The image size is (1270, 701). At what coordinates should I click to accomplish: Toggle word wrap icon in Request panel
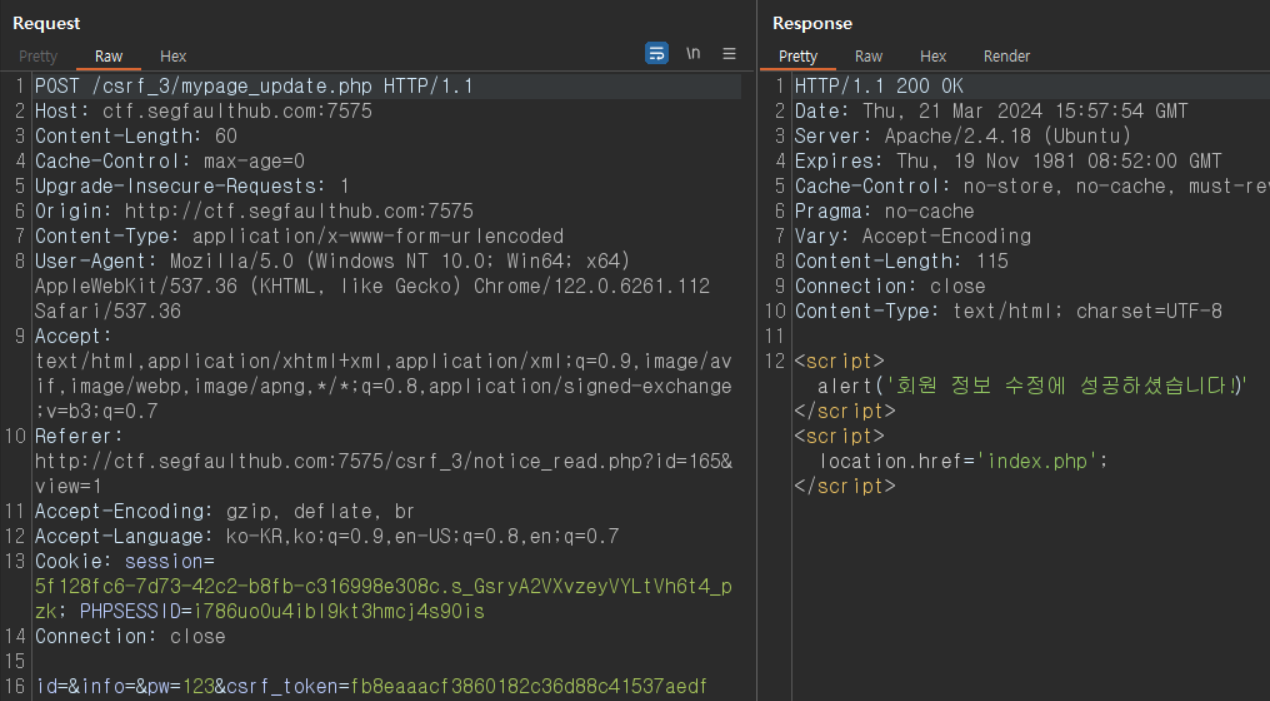pos(656,54)
